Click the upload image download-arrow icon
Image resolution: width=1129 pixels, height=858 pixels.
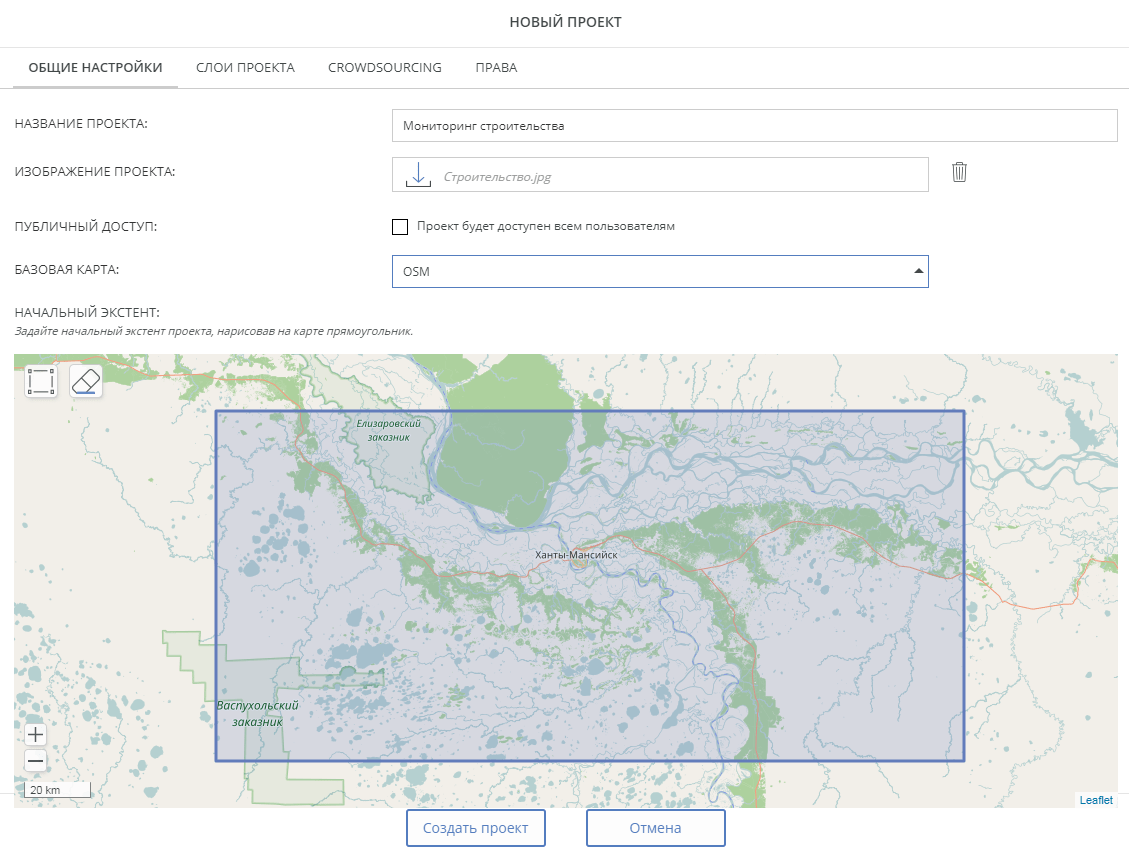(x=418, y=175)
